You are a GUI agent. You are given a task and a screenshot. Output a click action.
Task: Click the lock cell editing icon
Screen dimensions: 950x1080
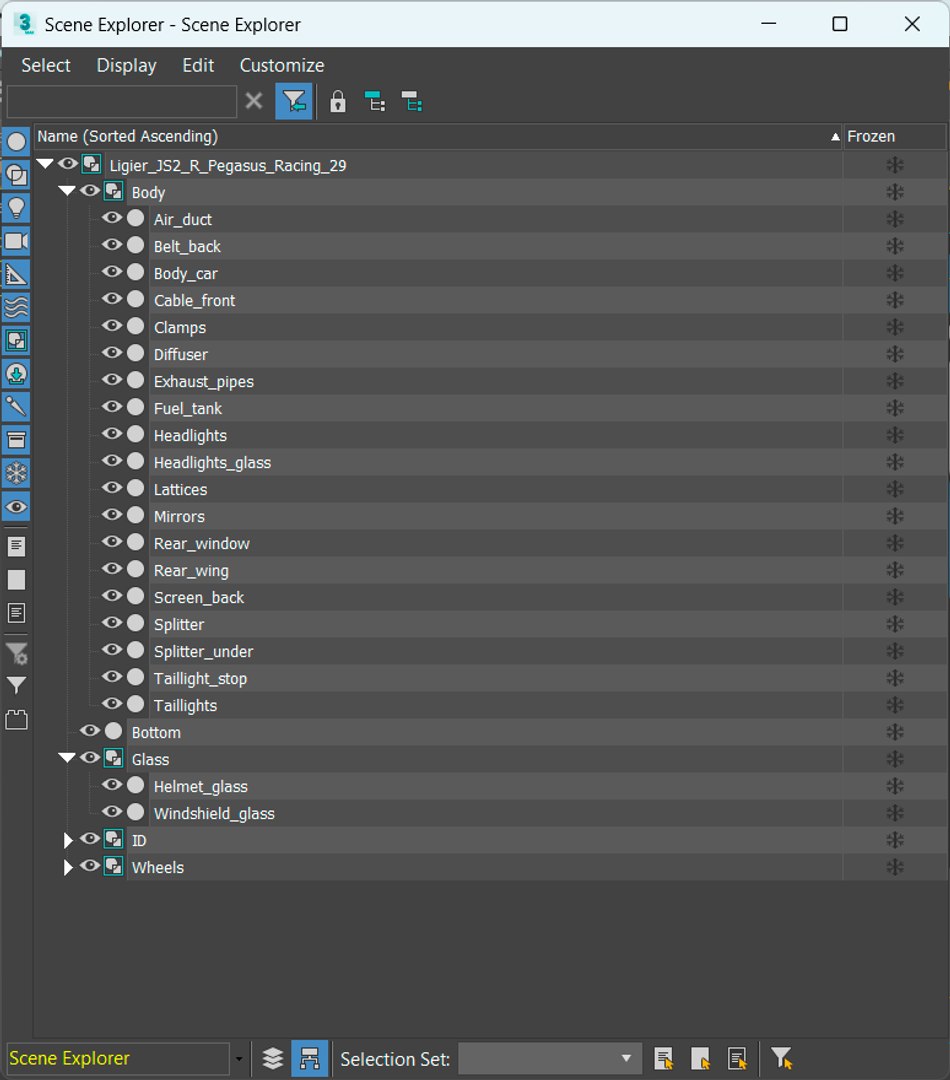pyautogui.click(x=338, y=102)
